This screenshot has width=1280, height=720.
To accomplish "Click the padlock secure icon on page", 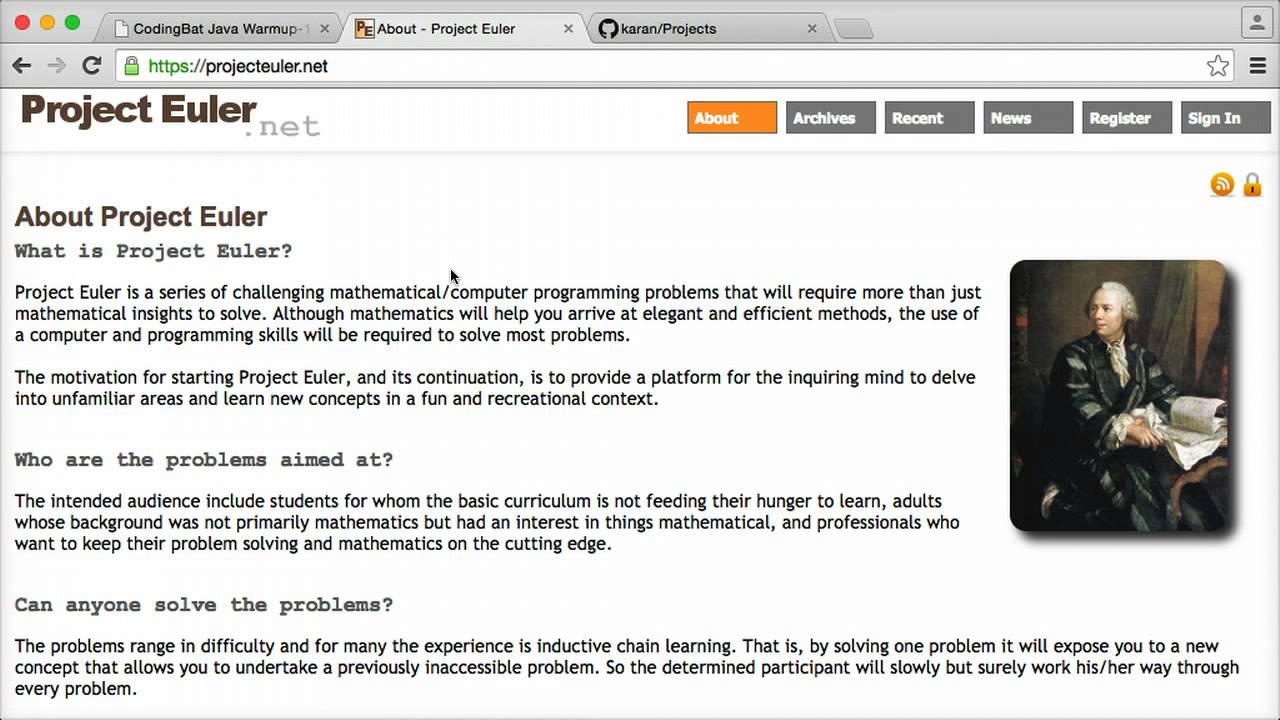I will click(x=1252, y=184).
